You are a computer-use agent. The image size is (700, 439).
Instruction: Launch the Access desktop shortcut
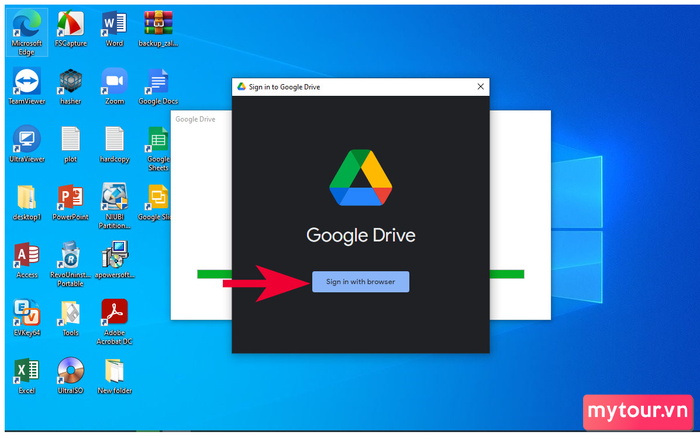[27, 260]
